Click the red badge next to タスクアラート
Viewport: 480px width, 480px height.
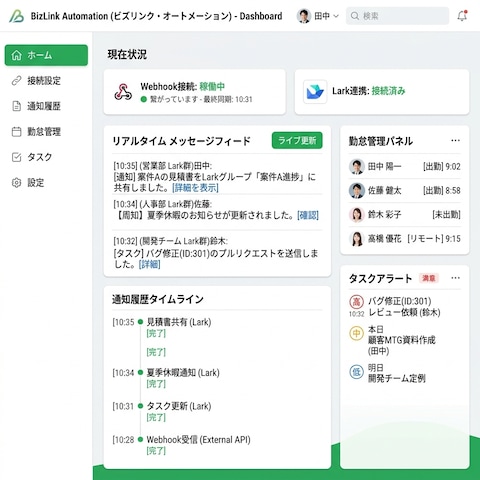[x=429, y=278]
